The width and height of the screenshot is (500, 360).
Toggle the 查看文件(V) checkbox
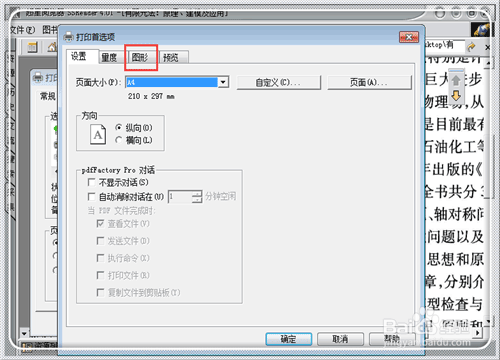[123, 224]
